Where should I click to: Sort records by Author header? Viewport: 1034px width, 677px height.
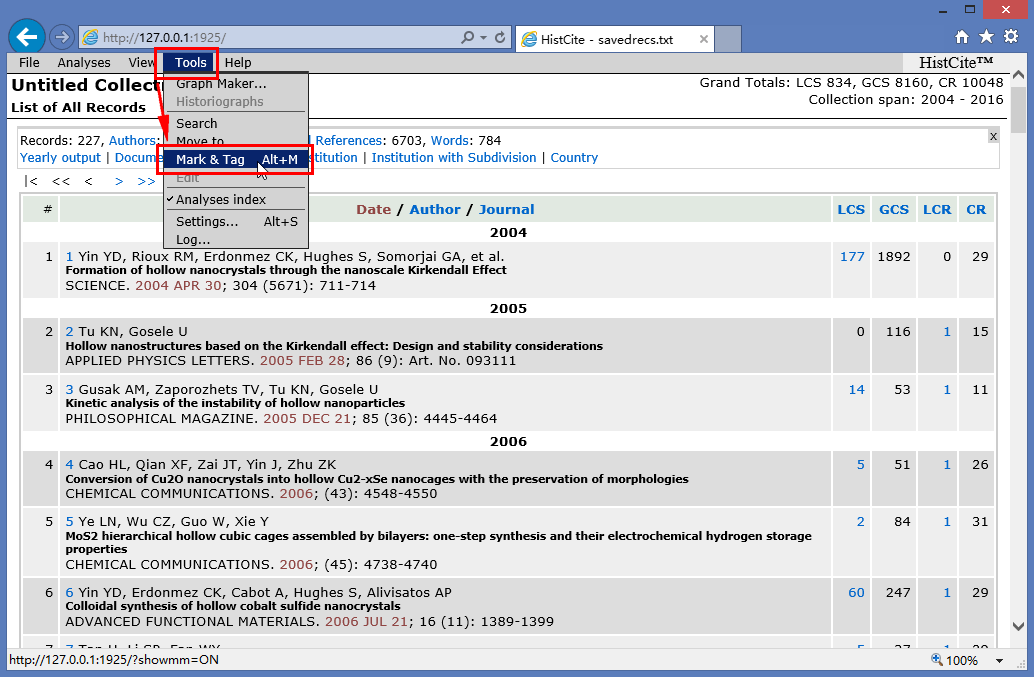pos(435,209)
